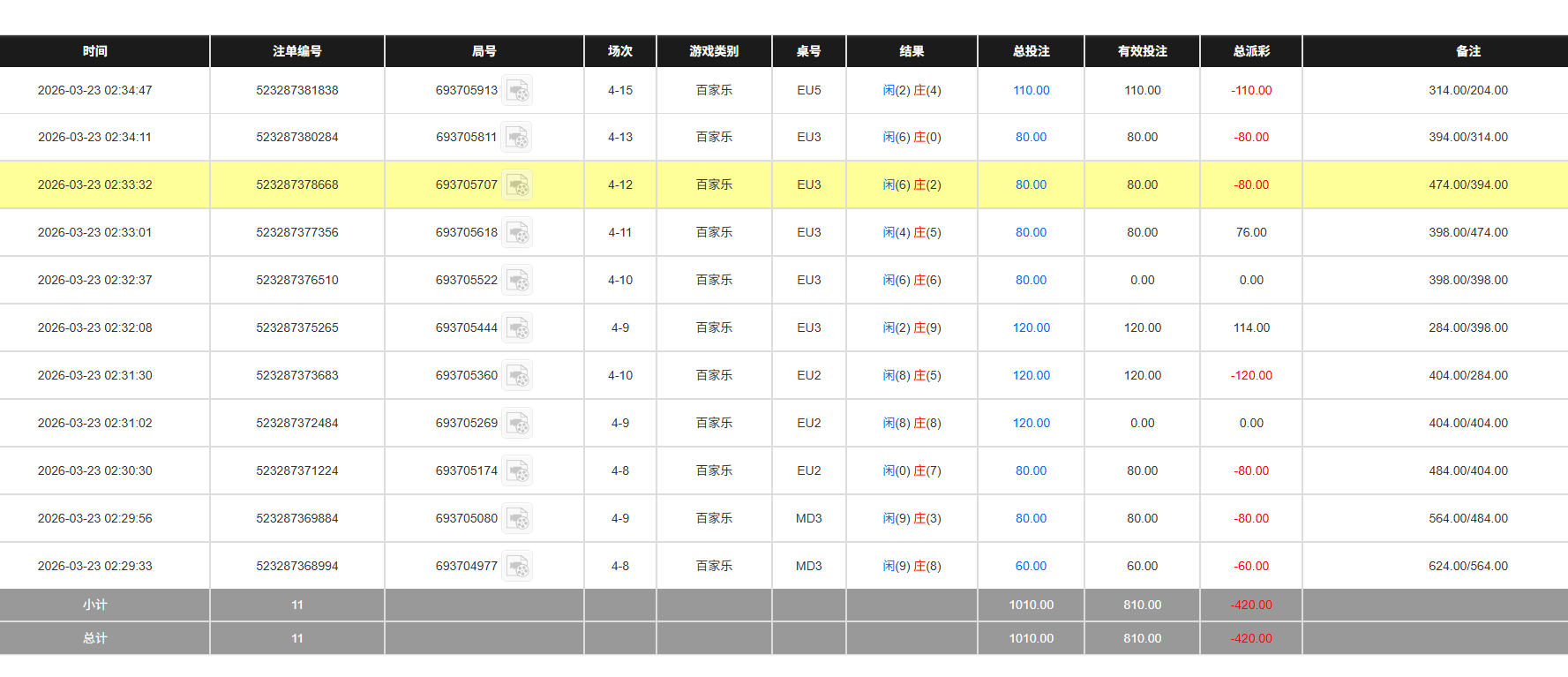Click timestamp 2026-03-23 02:29:33
The image size is (1568, 677).
pos(95,566)
